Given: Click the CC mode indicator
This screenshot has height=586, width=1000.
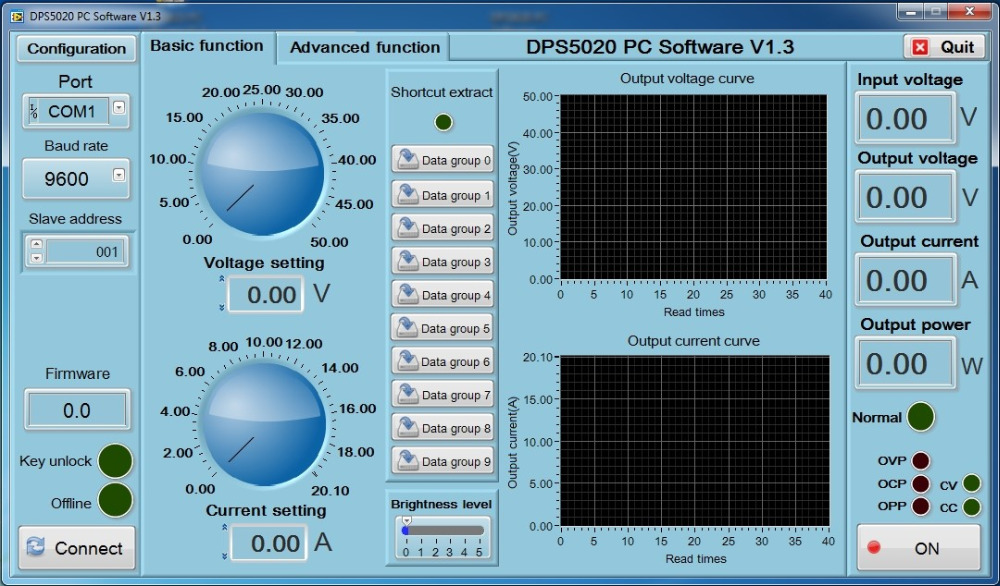Looking at the screenshot, I should pyautogui.click(x=971, y=507).
